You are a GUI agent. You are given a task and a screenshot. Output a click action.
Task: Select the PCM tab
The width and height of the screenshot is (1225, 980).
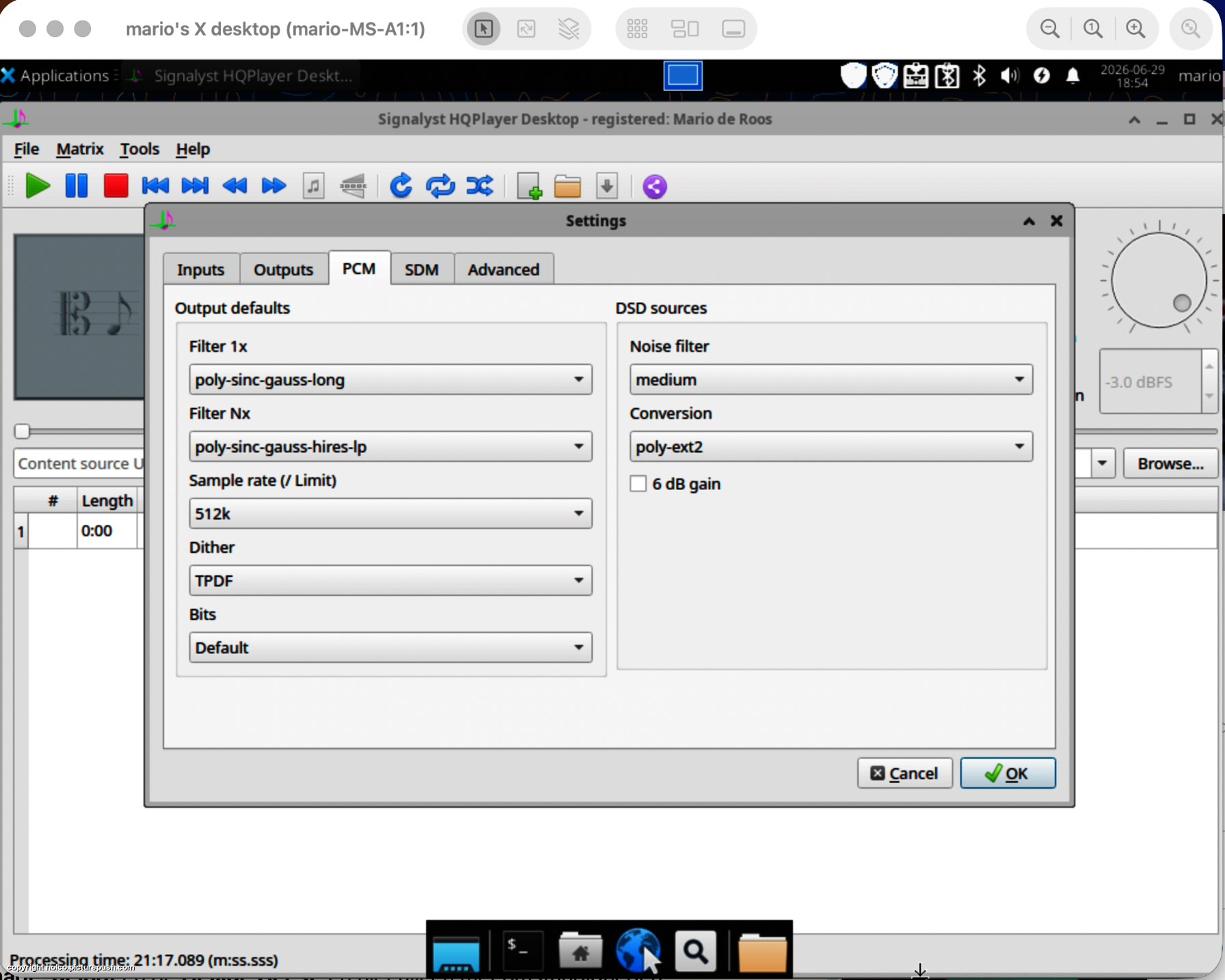pos(359,268)
